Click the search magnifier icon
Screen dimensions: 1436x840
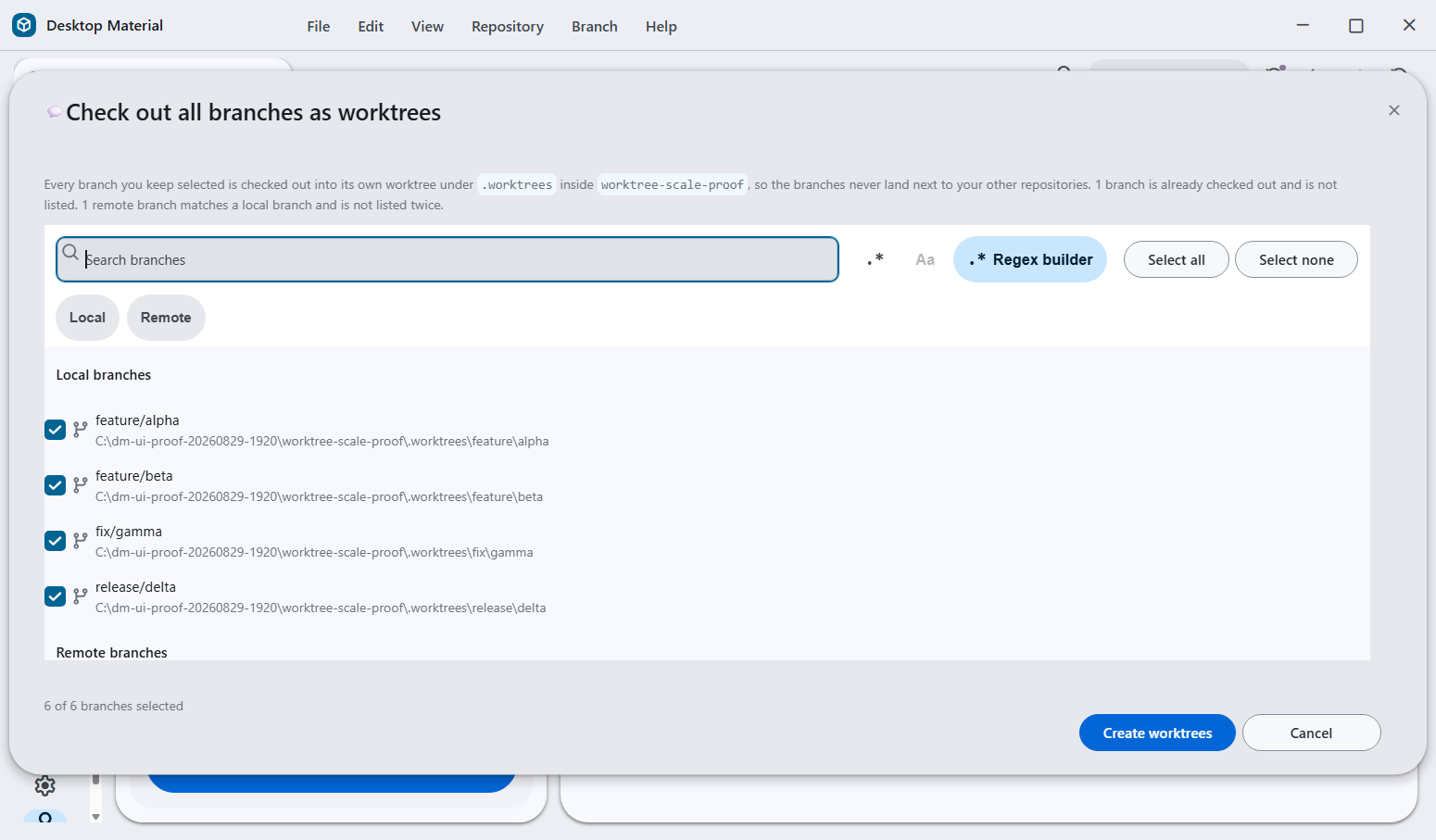pyautogui.click(x=70, y=252)
